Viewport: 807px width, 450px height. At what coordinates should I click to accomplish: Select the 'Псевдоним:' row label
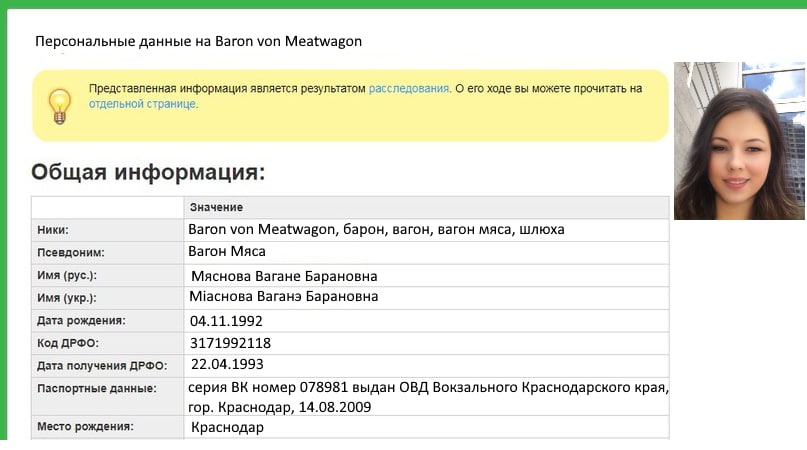click(x=71, y=253)
